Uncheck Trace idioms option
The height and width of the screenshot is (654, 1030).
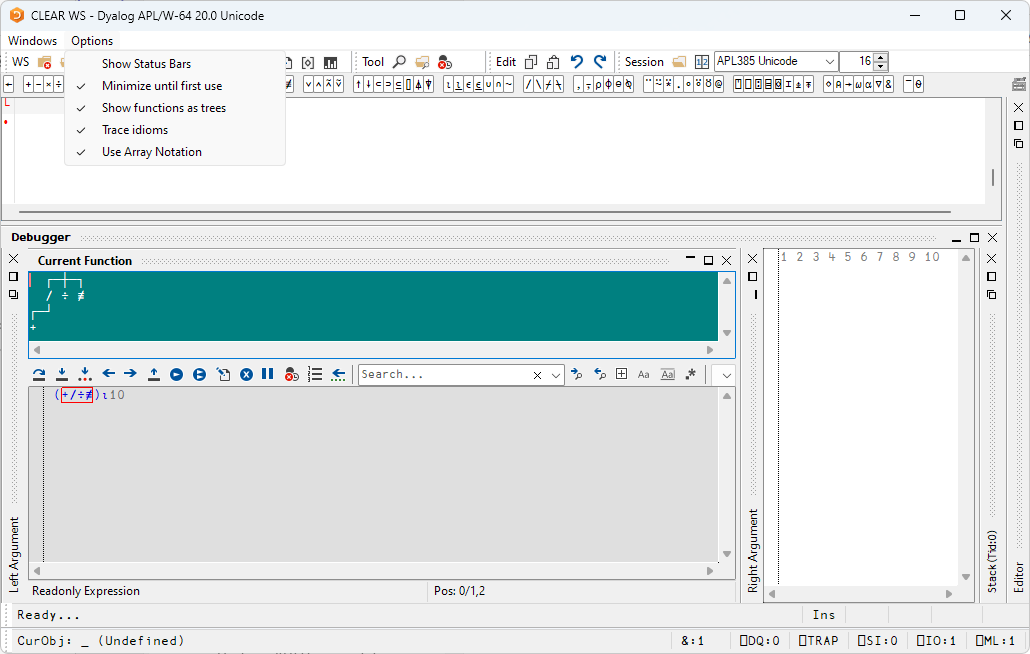(135, 130)
